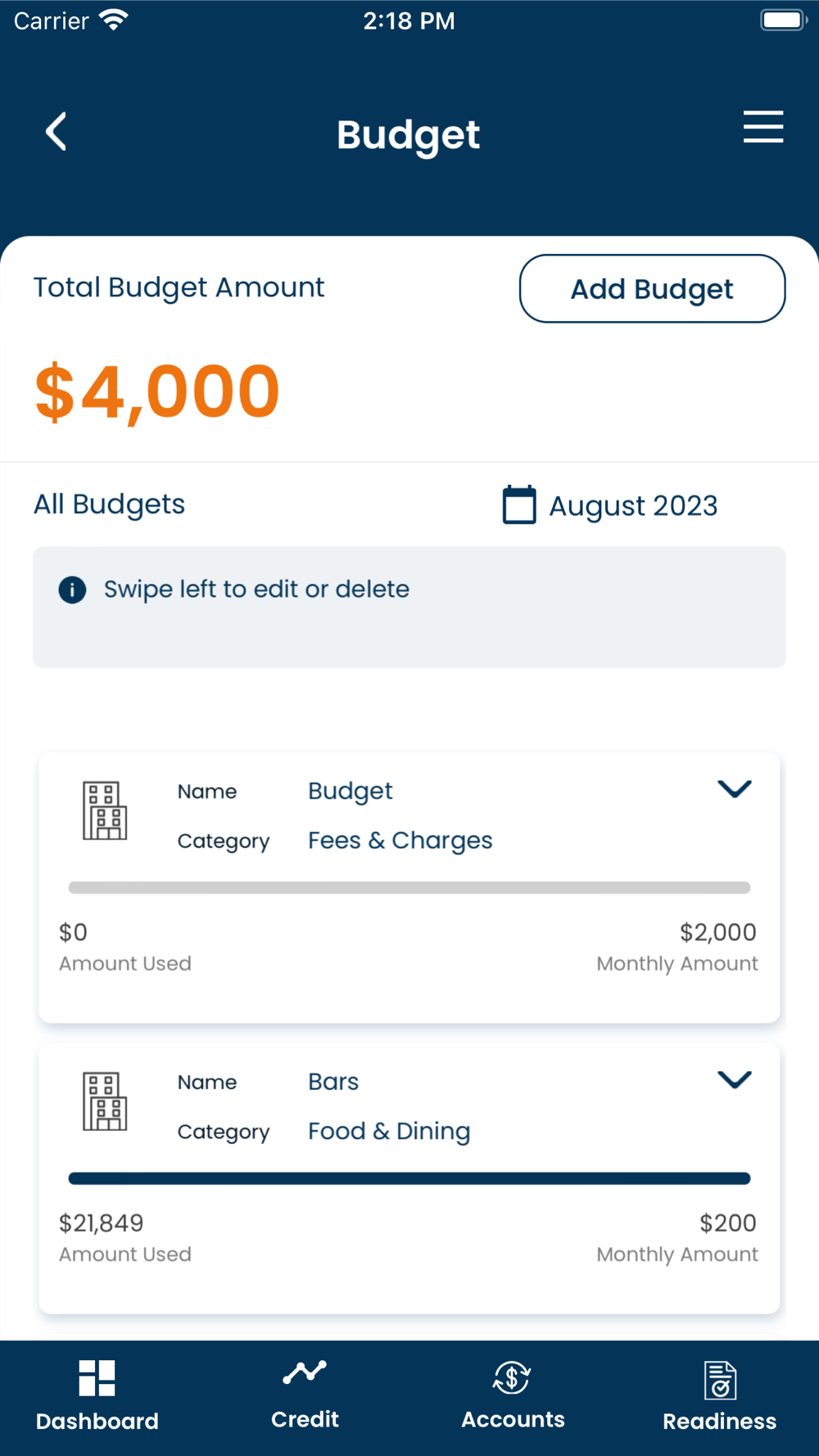Tap the info icon in swipe hint
Image resolution: width=819 pixels, height=1456 pixels.
click(72, 590)
